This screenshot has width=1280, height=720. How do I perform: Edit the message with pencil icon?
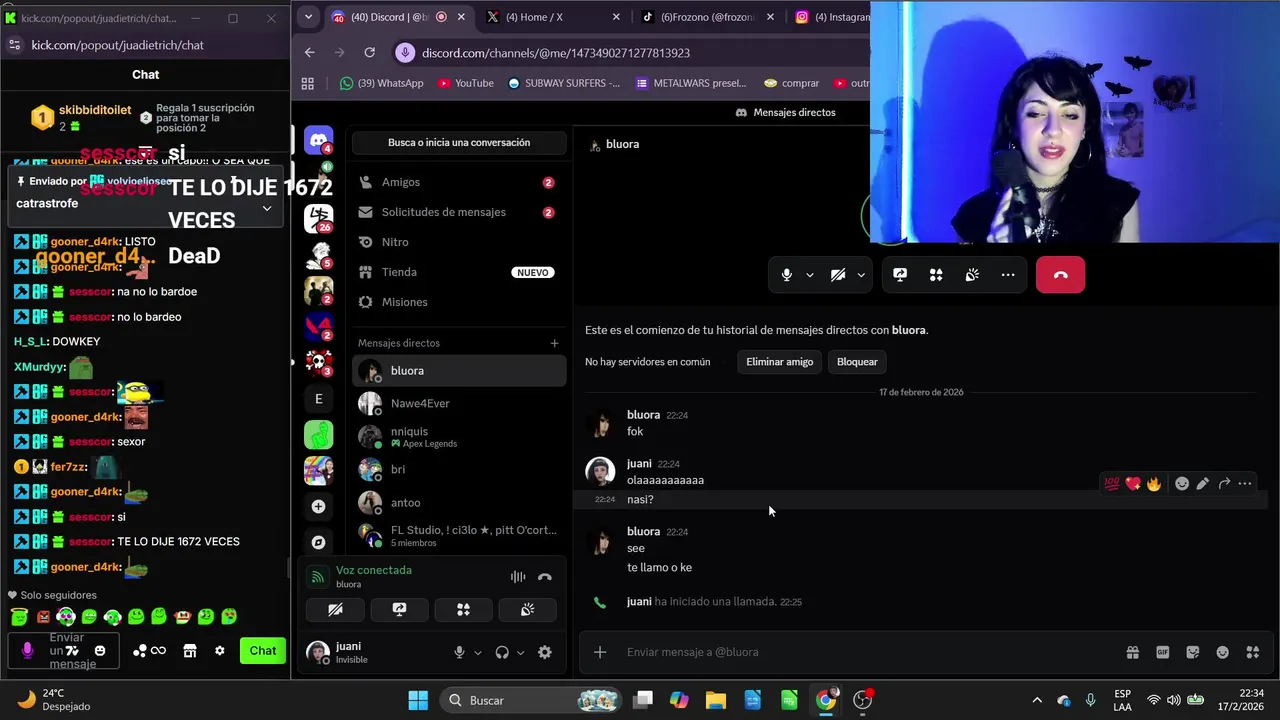coord(1203,484)
